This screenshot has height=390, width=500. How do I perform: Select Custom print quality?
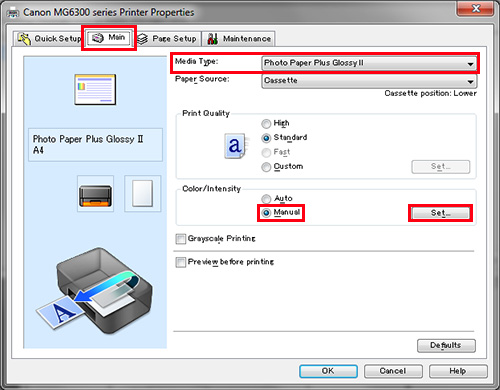(282, 166)
